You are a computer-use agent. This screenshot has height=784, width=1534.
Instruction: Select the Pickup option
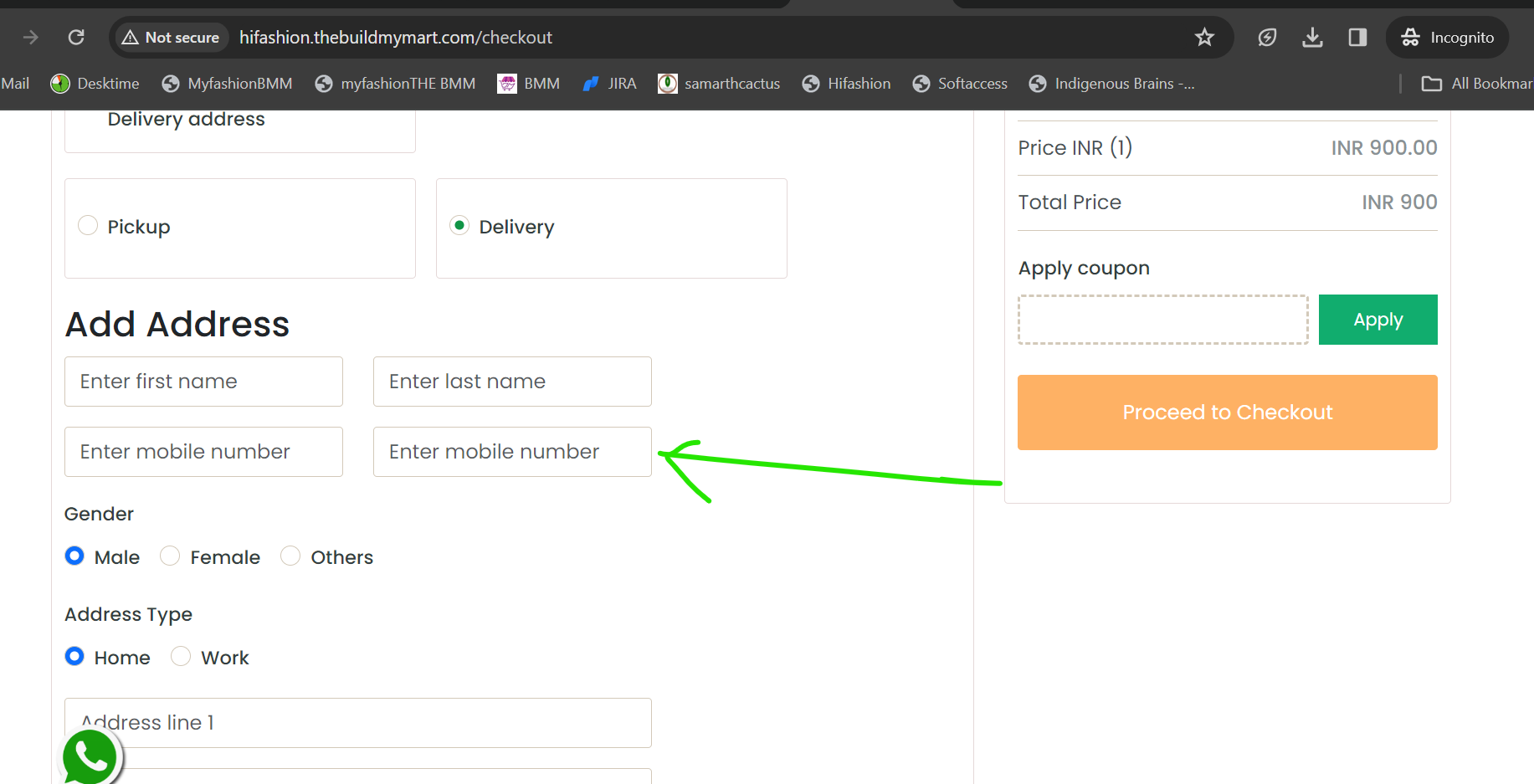pos(88,226)
